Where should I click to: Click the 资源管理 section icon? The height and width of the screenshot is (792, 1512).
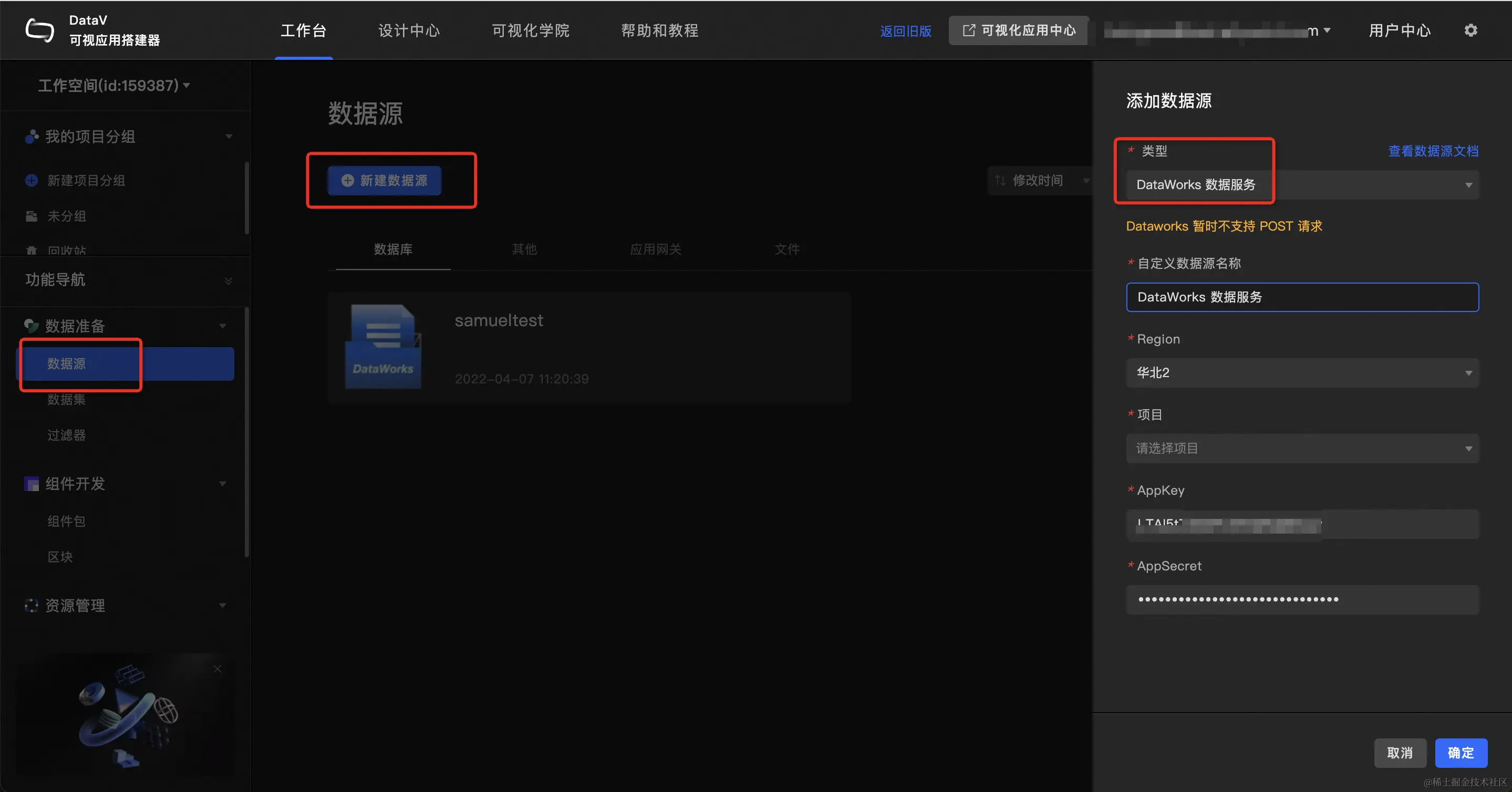[x=32, y=605]
